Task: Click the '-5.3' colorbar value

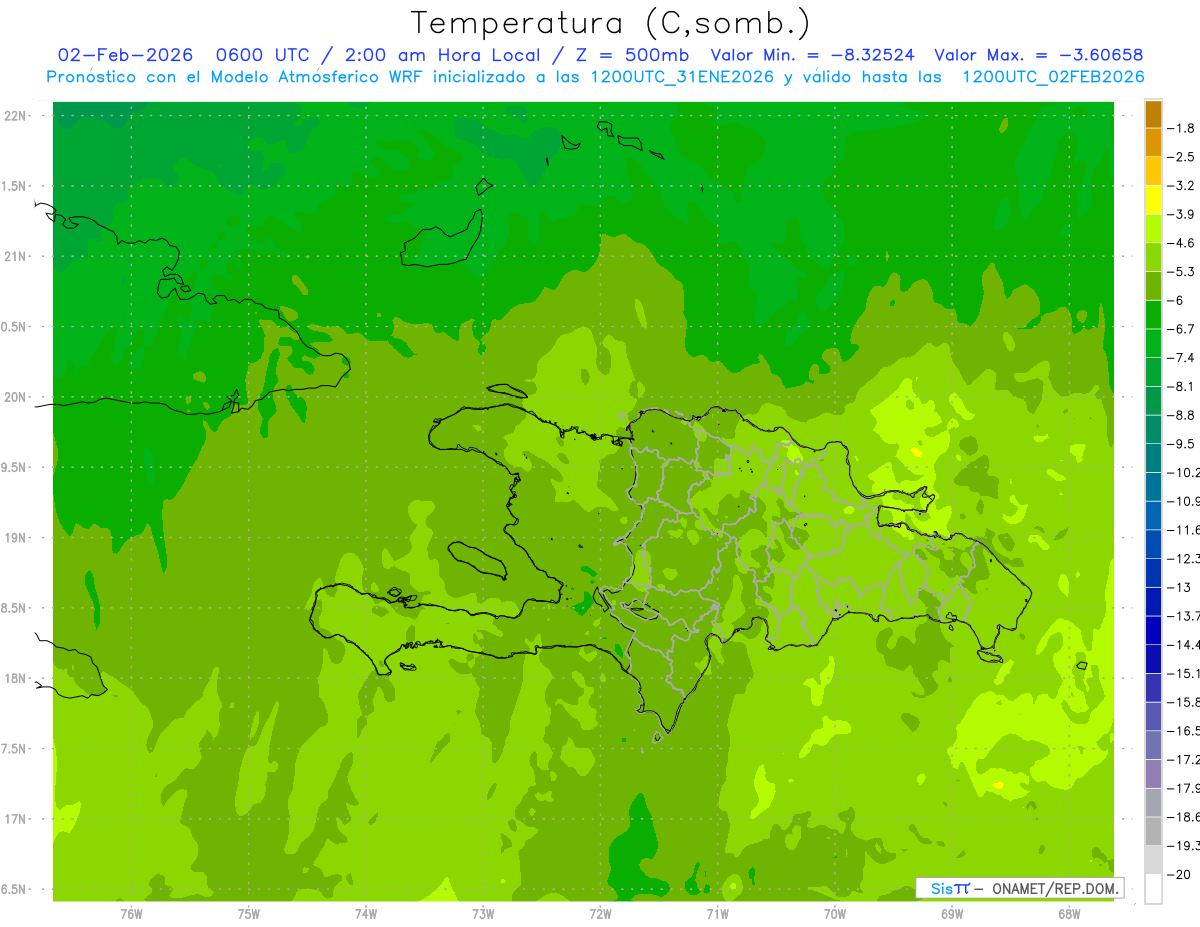Action: [1181, 272]
